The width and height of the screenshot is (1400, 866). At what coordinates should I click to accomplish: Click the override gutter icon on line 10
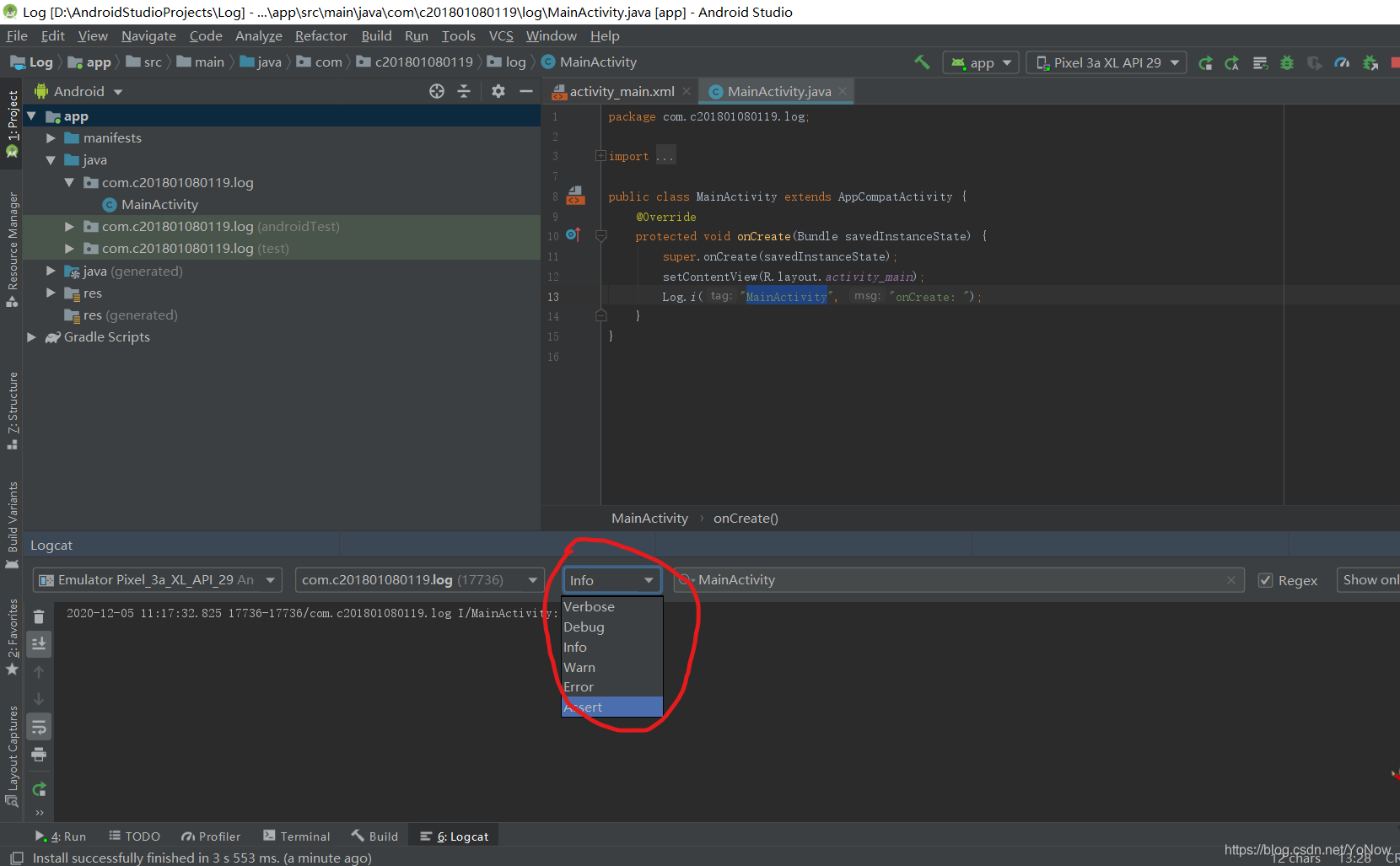tap(573, 235)
